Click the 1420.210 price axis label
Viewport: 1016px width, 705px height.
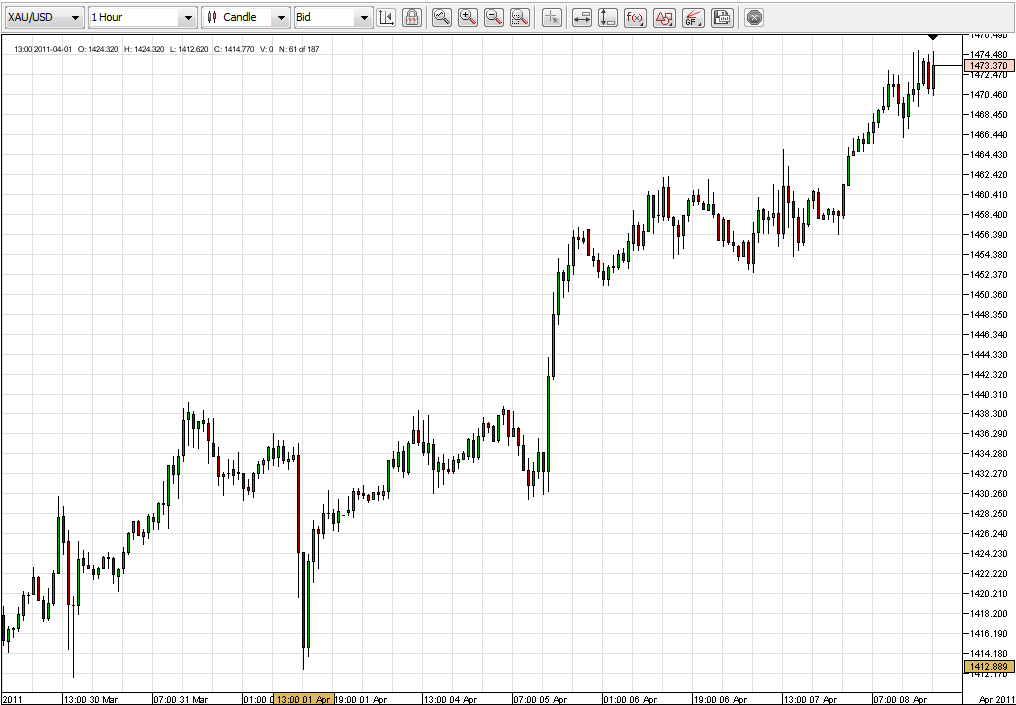click(x=989, y=594)
